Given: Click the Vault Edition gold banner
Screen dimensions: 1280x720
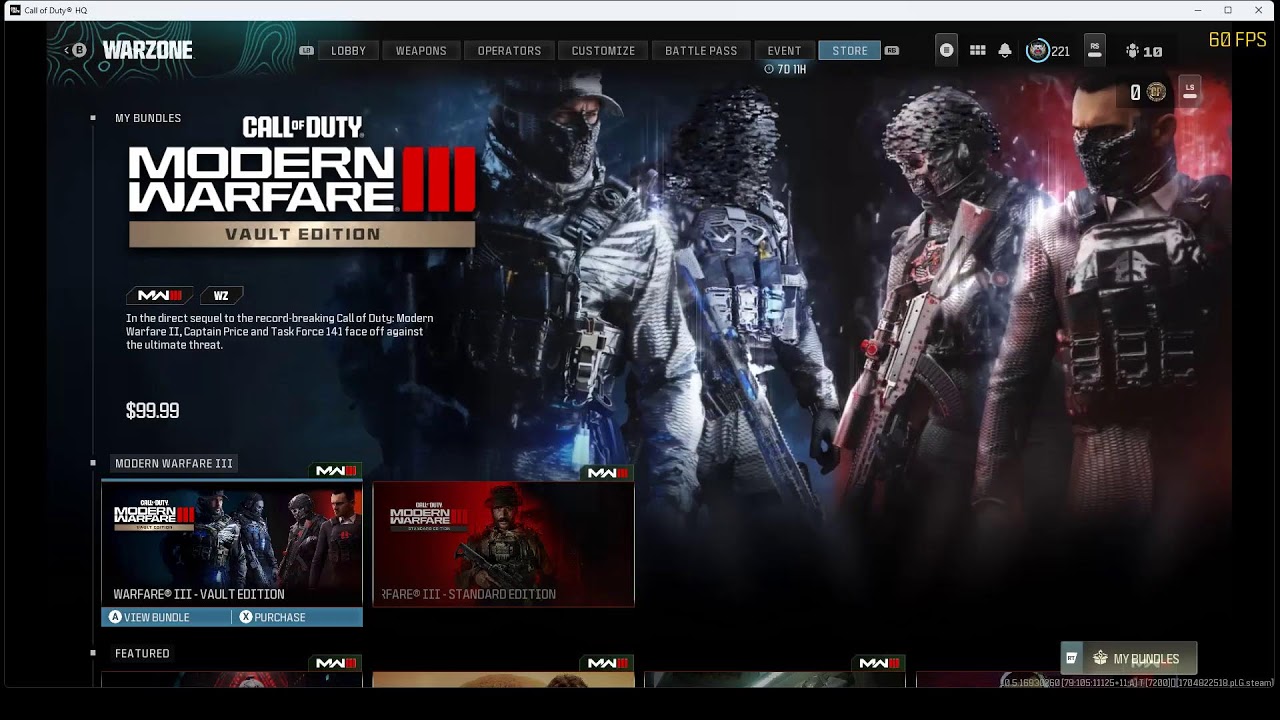Looking at the screenshot, I should (302, 234).
